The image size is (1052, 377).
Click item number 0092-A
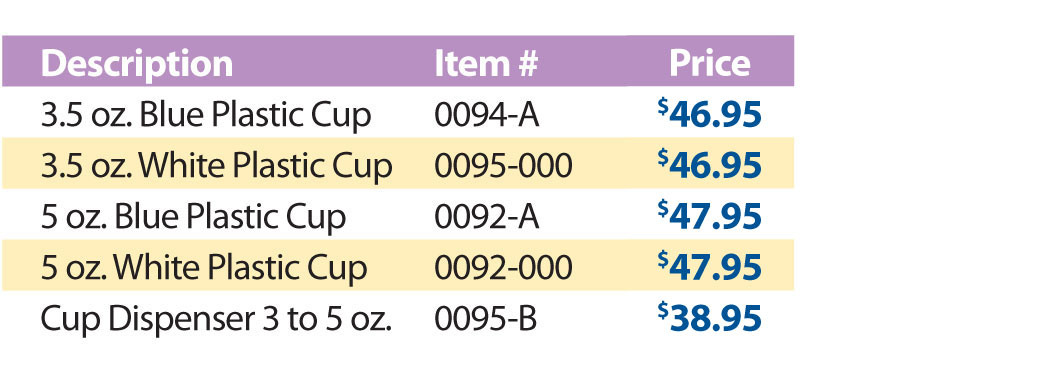486,217
